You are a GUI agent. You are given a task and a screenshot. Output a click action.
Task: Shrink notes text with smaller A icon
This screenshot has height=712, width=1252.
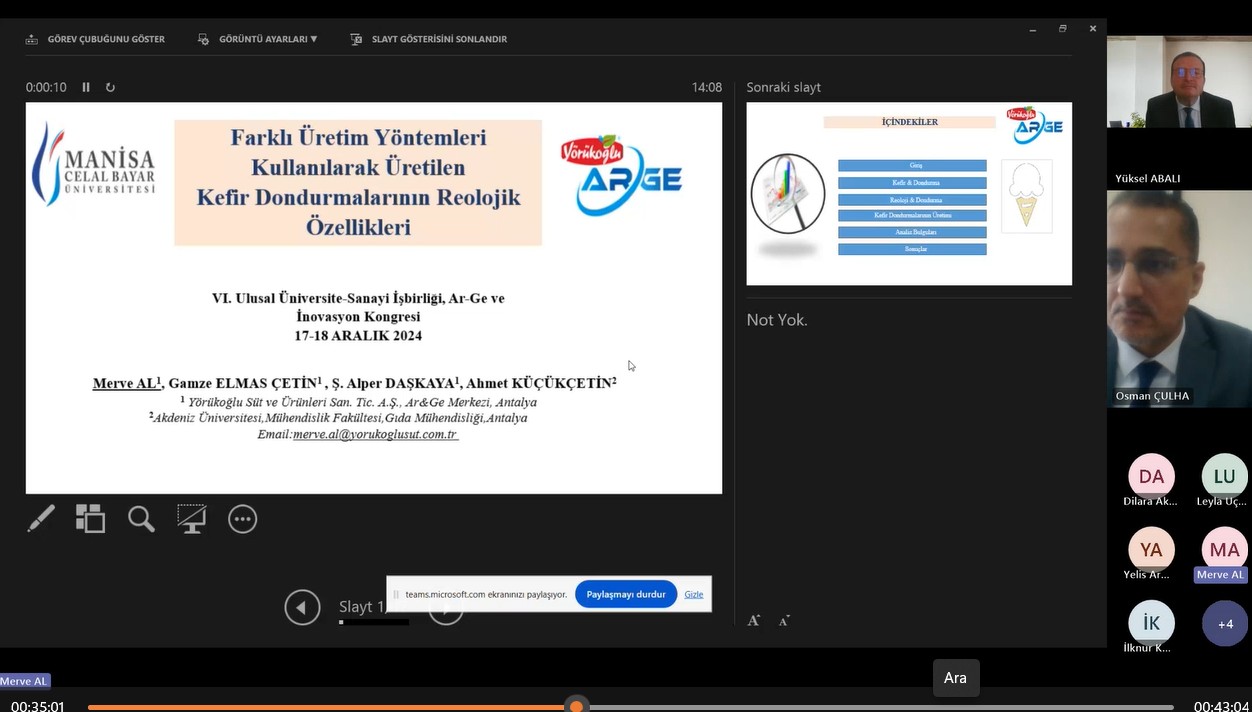[x=784, y=621]
